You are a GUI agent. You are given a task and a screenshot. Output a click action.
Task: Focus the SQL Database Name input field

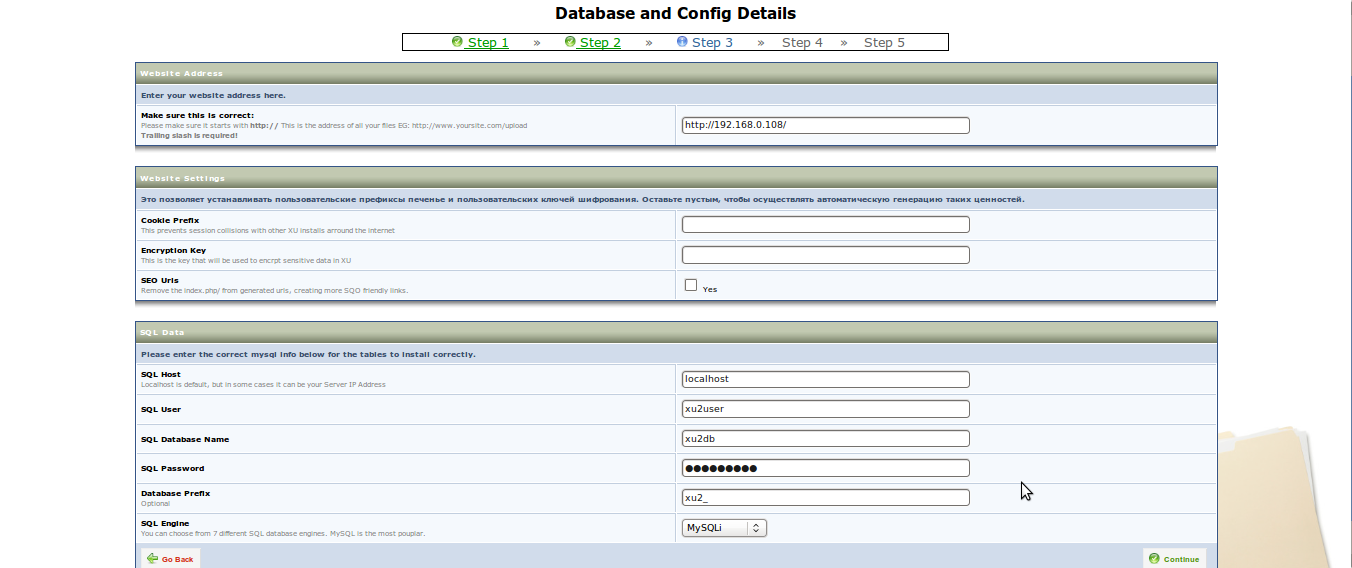(826, 438)
